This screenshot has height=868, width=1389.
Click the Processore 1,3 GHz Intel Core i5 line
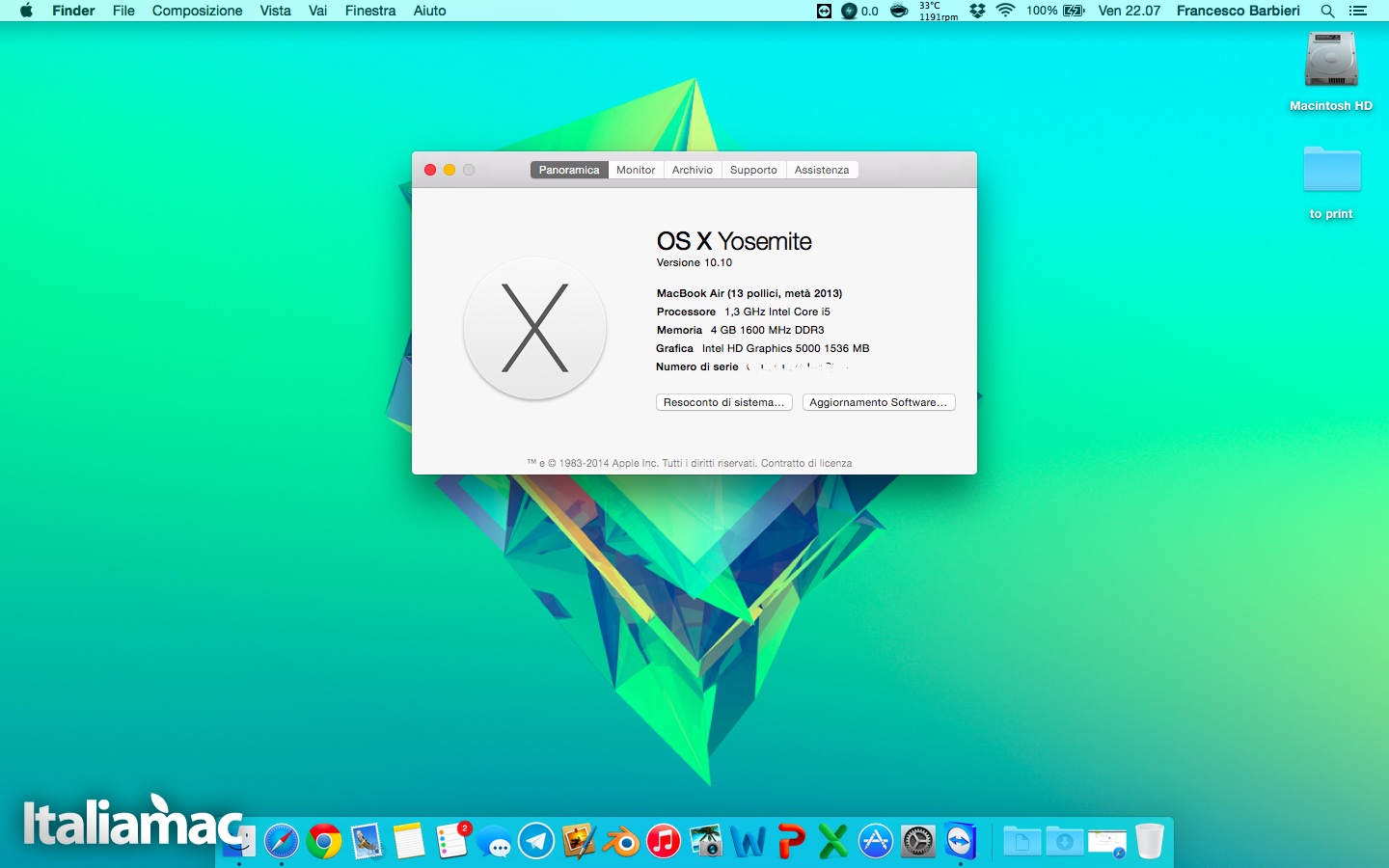tap(744, 312)
